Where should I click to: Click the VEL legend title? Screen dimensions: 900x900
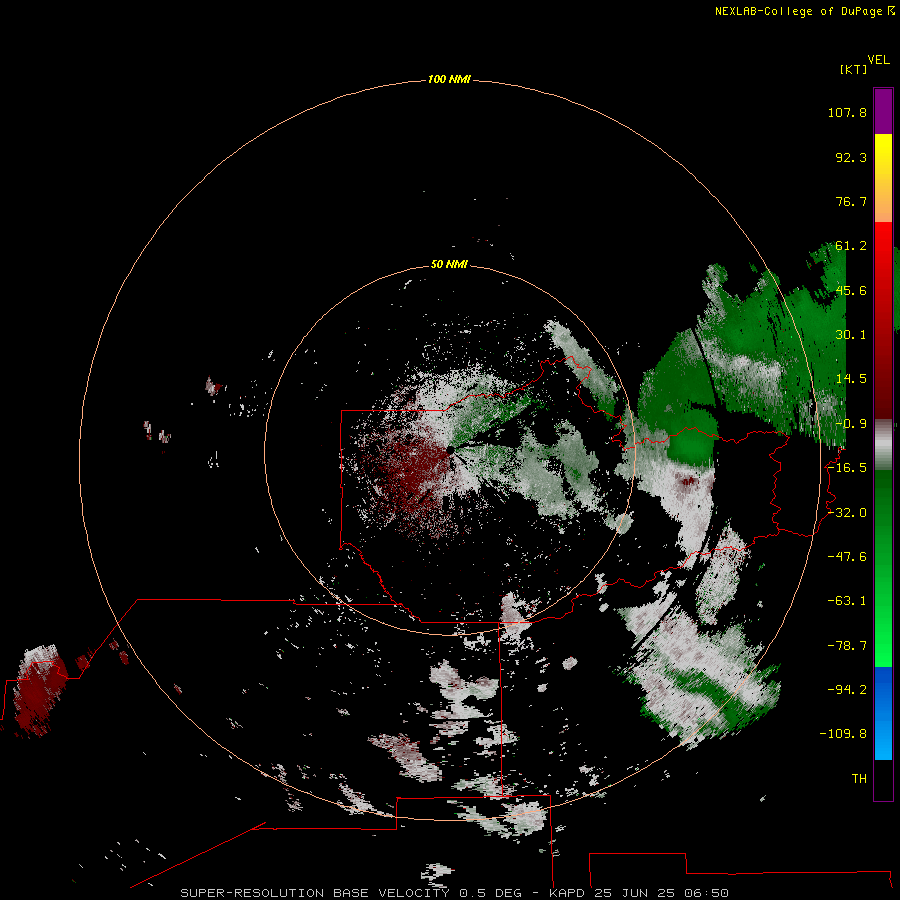(x=878, y=60)
